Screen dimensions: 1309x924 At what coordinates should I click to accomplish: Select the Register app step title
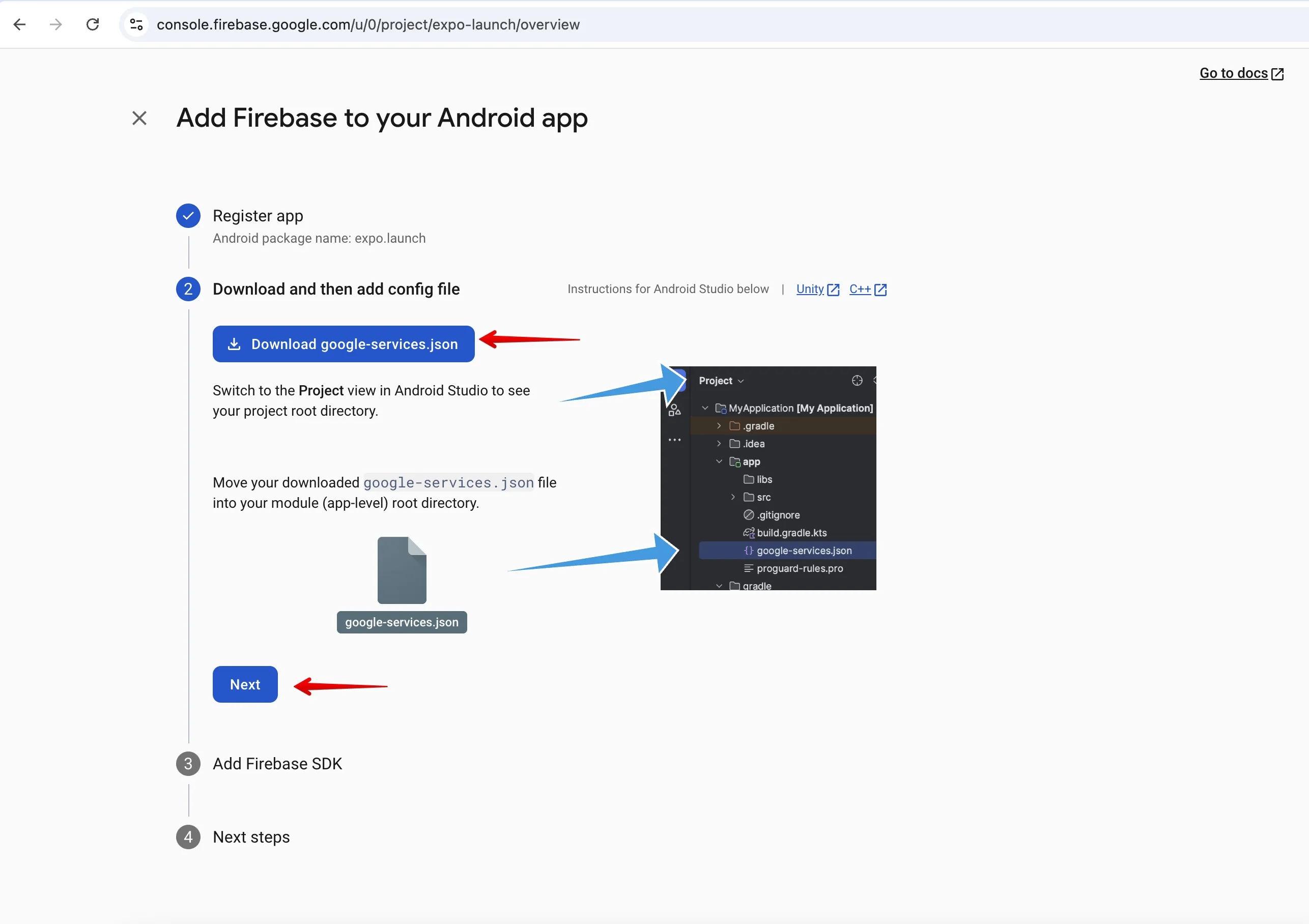tap(258, 215)
